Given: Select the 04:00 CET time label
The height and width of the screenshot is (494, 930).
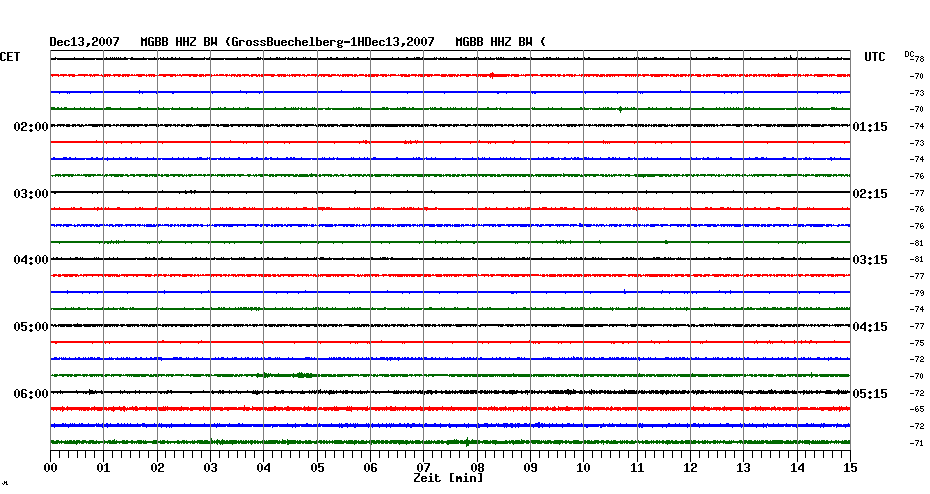Looking at the screenshot, I should pyautogui.click(x=31, y=260).
